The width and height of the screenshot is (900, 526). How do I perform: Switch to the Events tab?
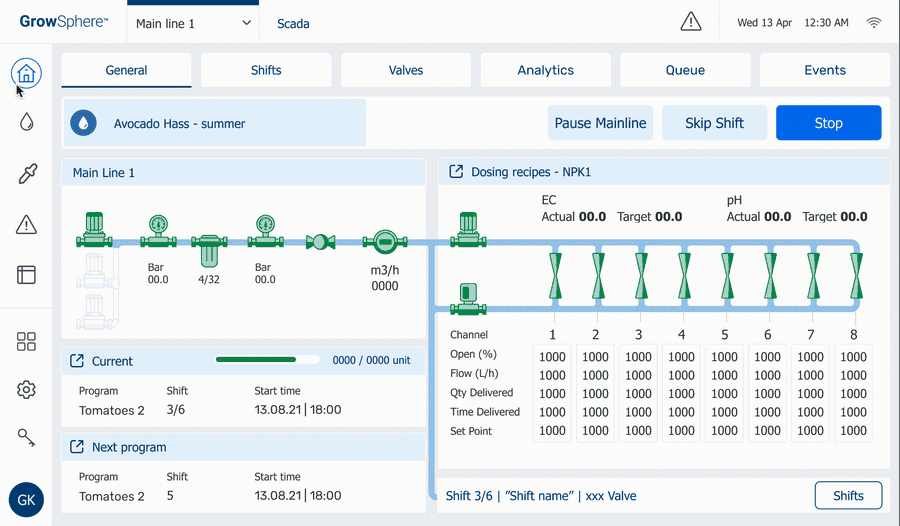point(825,70)
